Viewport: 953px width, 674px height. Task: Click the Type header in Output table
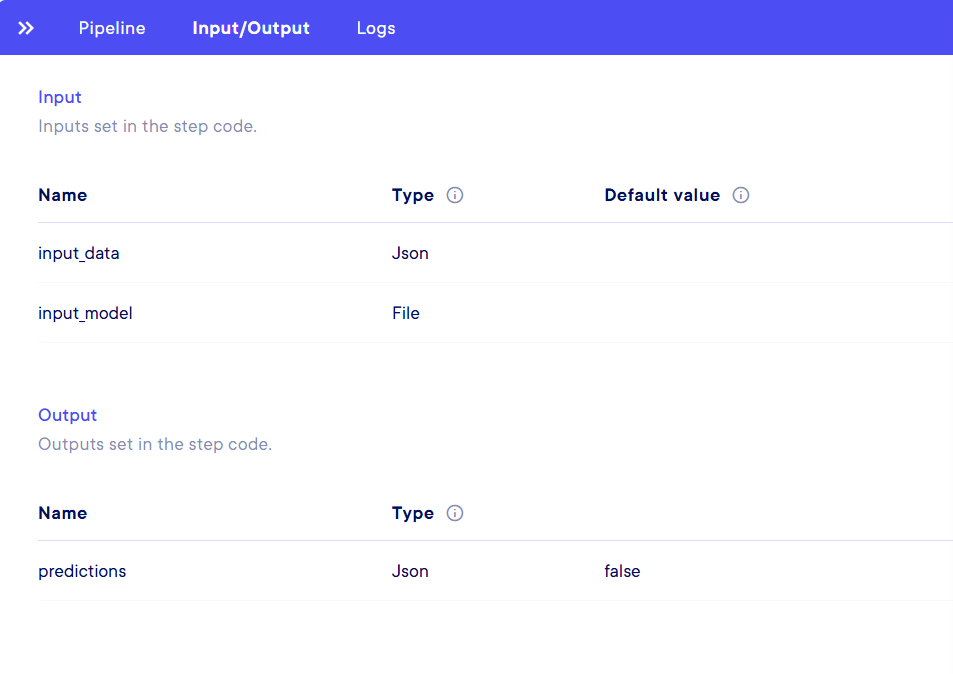[x=413, y=514]
